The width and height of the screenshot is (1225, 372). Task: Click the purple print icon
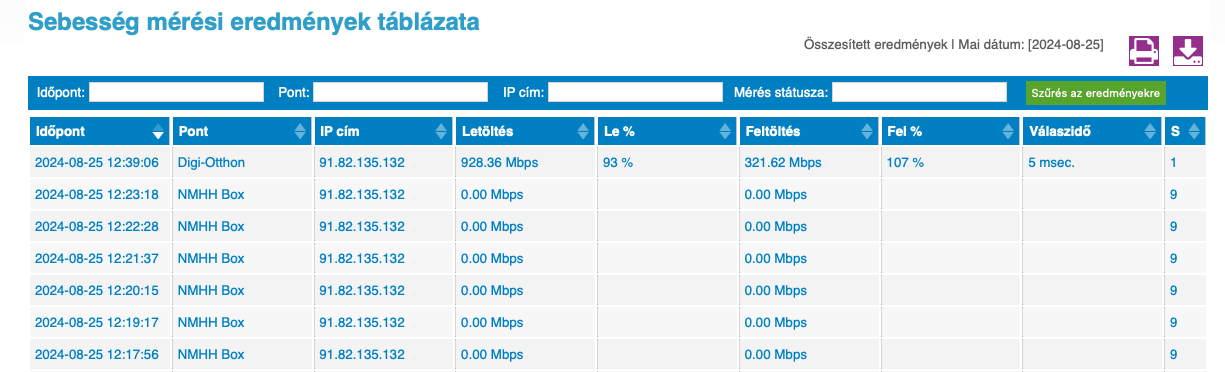1144,50
